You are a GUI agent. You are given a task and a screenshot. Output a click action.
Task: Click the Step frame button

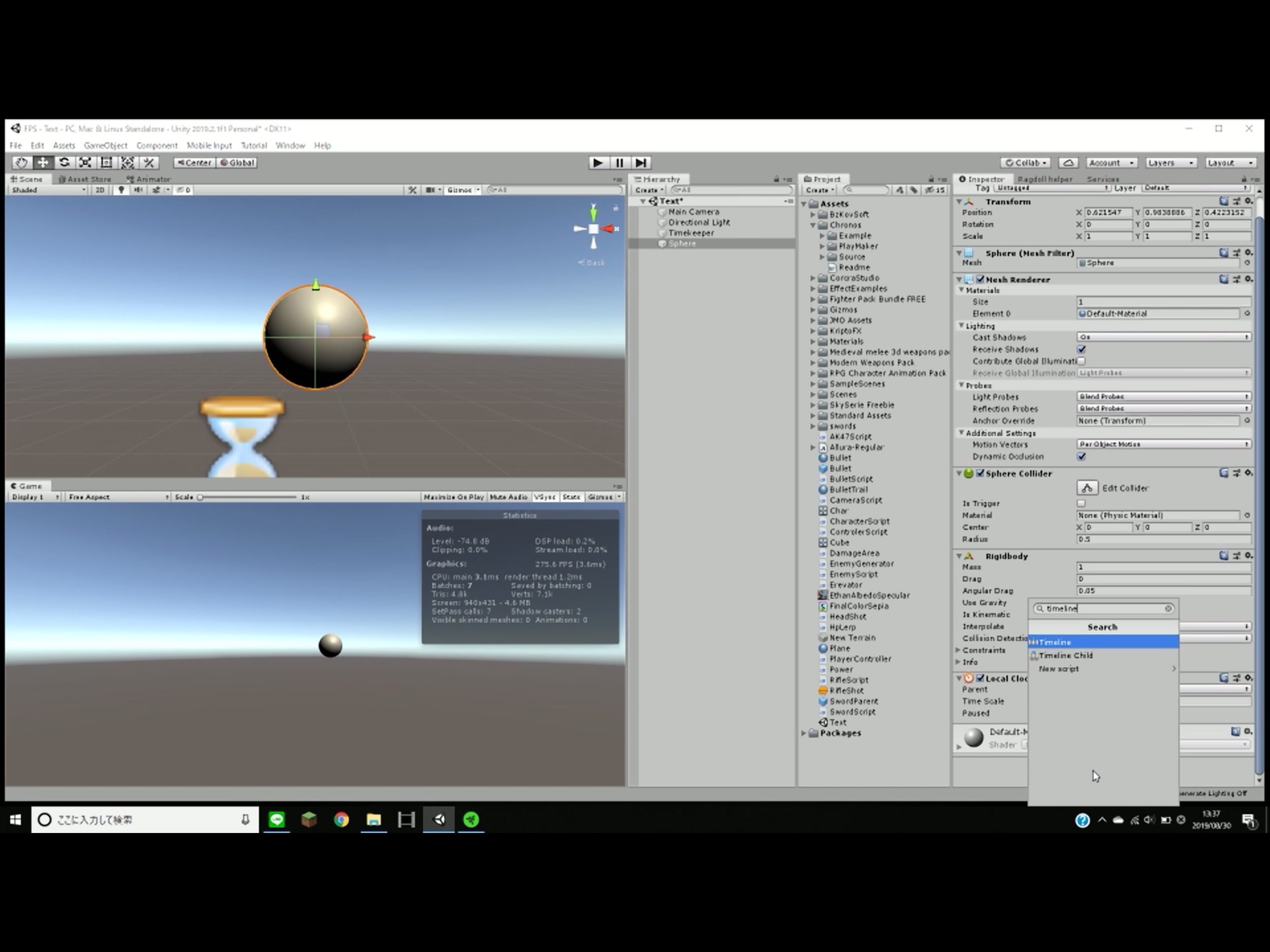pyautogui.click(x=642, y=163)
